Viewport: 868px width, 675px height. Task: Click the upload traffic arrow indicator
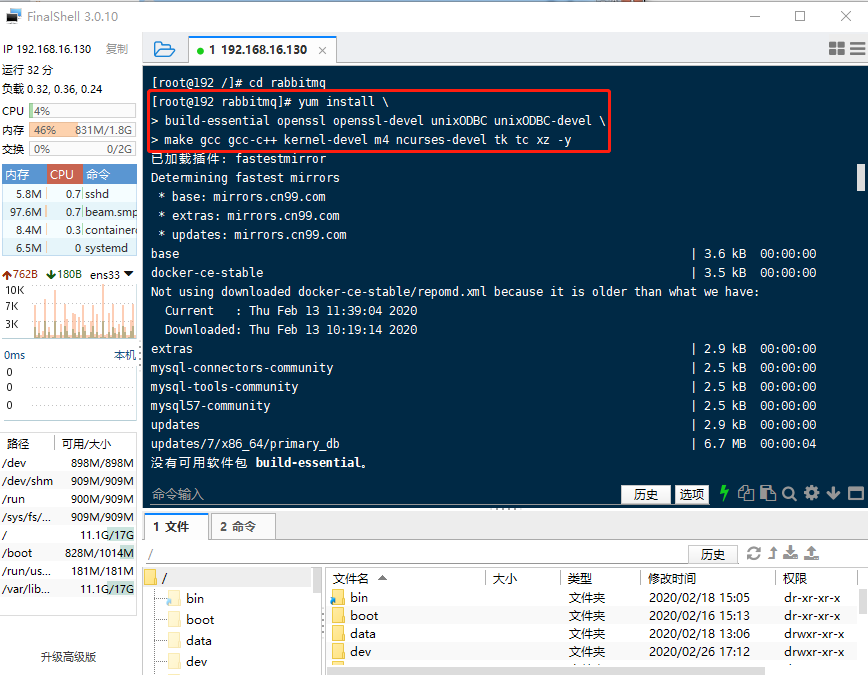point(7,275)
